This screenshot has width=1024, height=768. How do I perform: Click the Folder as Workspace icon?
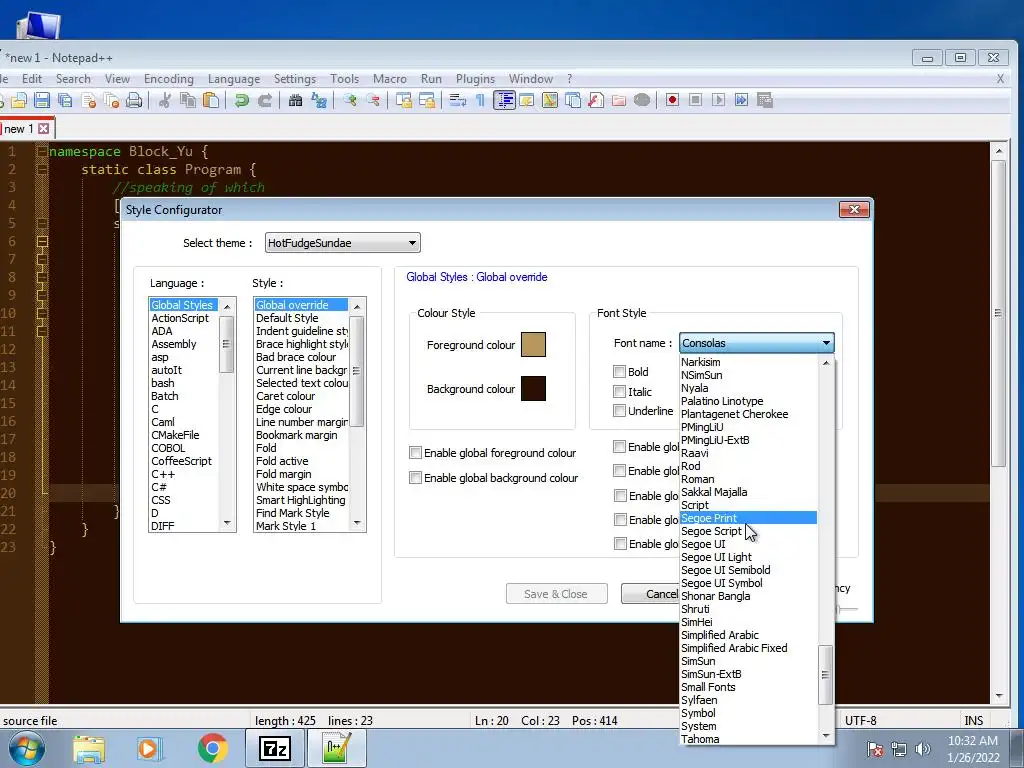click(x=618, y=100)
